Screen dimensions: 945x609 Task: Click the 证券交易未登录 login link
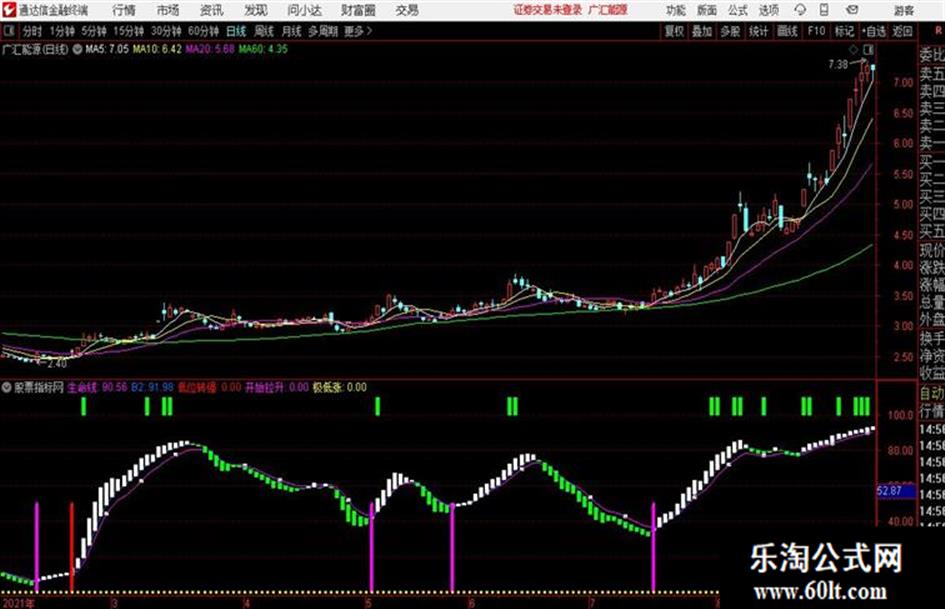click(x=548, y=10)
